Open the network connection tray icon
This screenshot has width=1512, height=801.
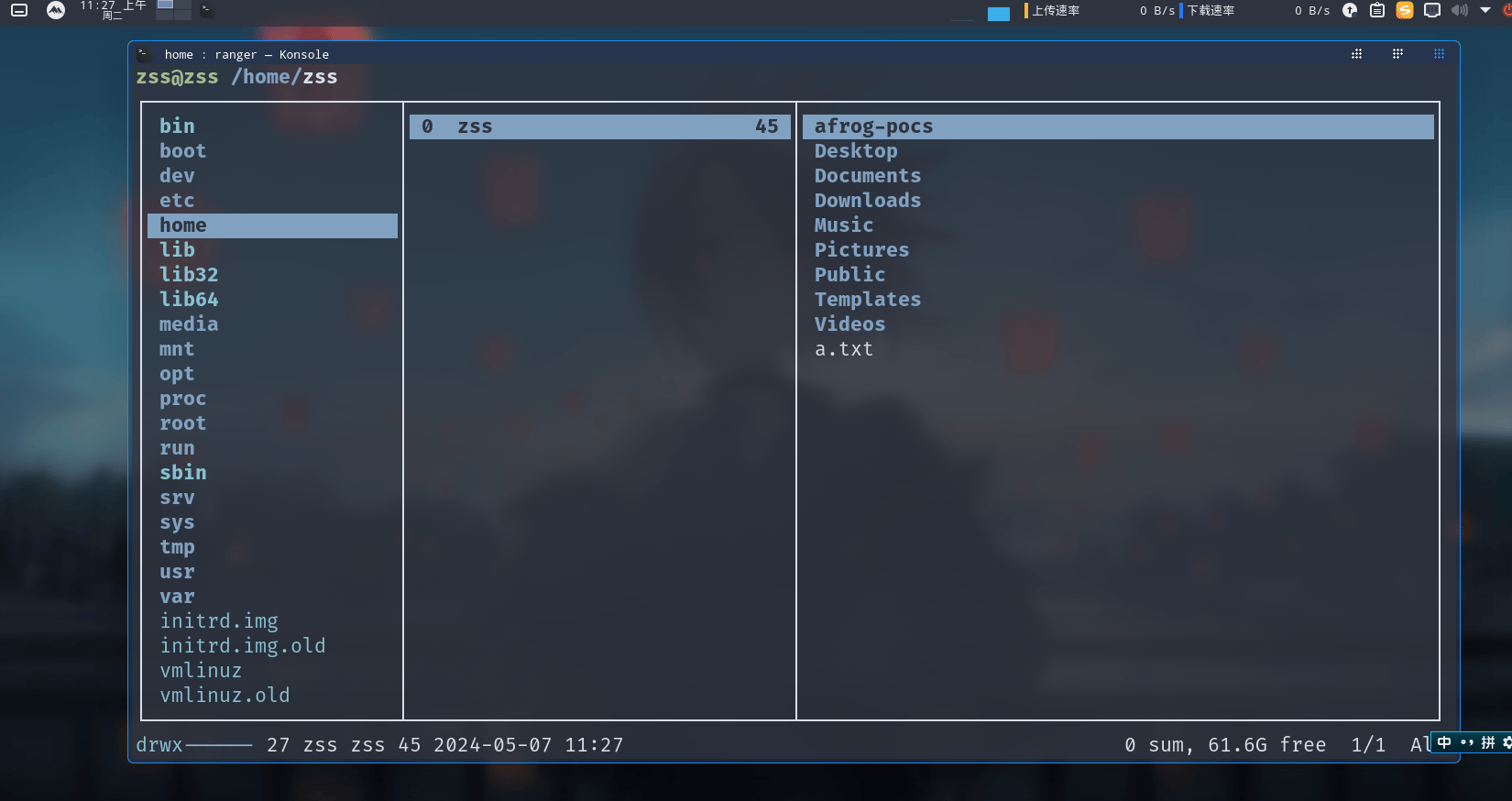click(1432, 10)
